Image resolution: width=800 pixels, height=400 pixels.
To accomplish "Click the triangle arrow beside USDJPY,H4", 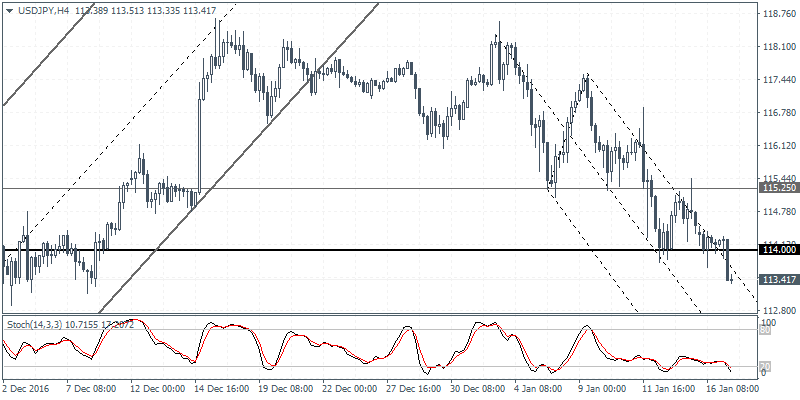I will pyautogui.click(x=8, y=10).
